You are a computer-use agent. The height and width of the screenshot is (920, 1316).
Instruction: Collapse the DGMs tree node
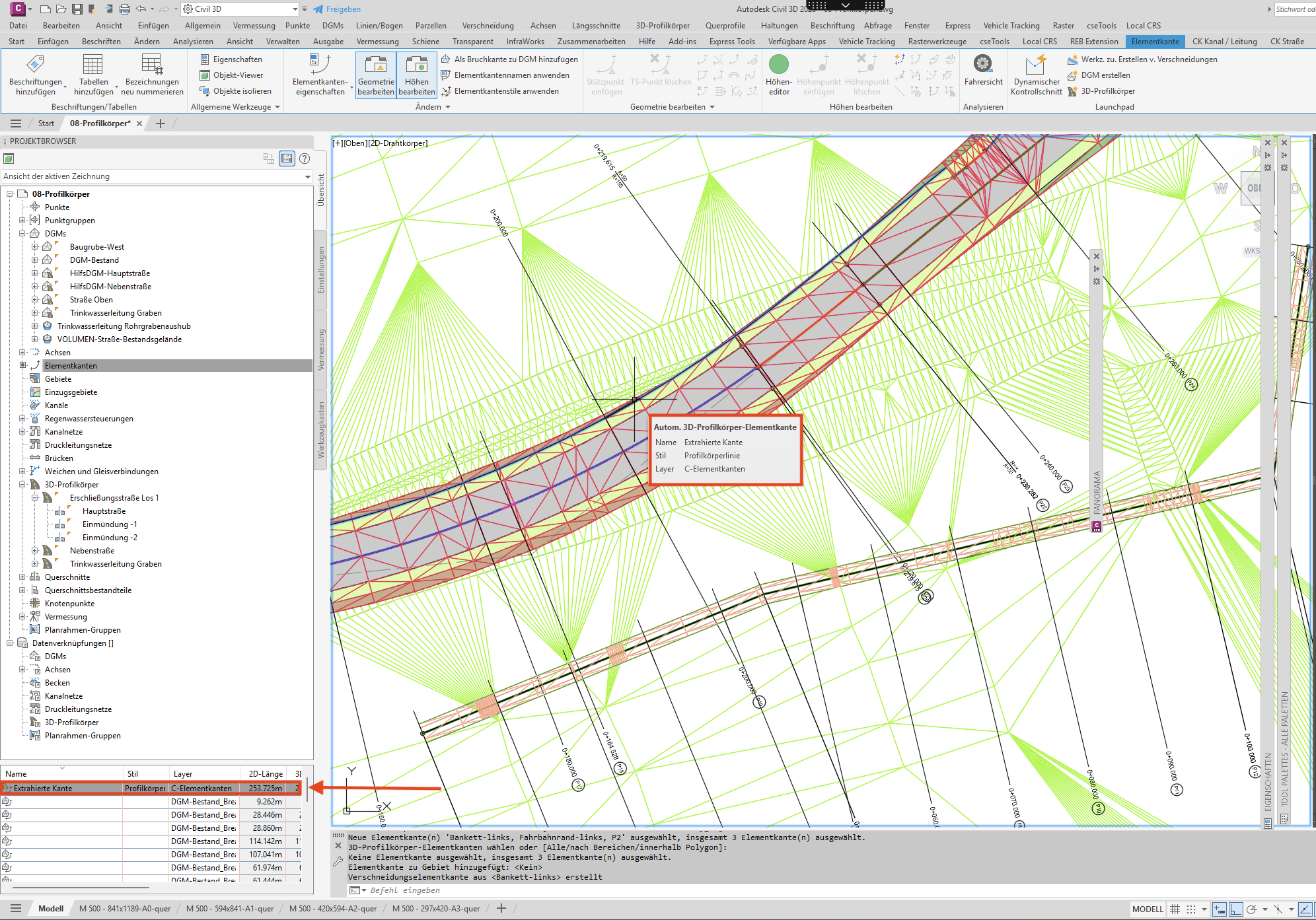point(22,234)
